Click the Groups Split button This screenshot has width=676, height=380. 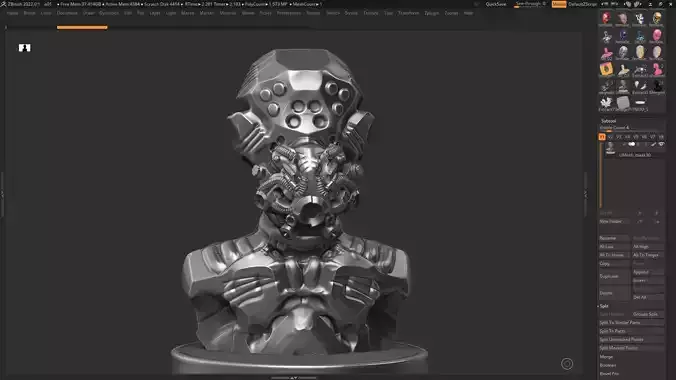point(648,314)
